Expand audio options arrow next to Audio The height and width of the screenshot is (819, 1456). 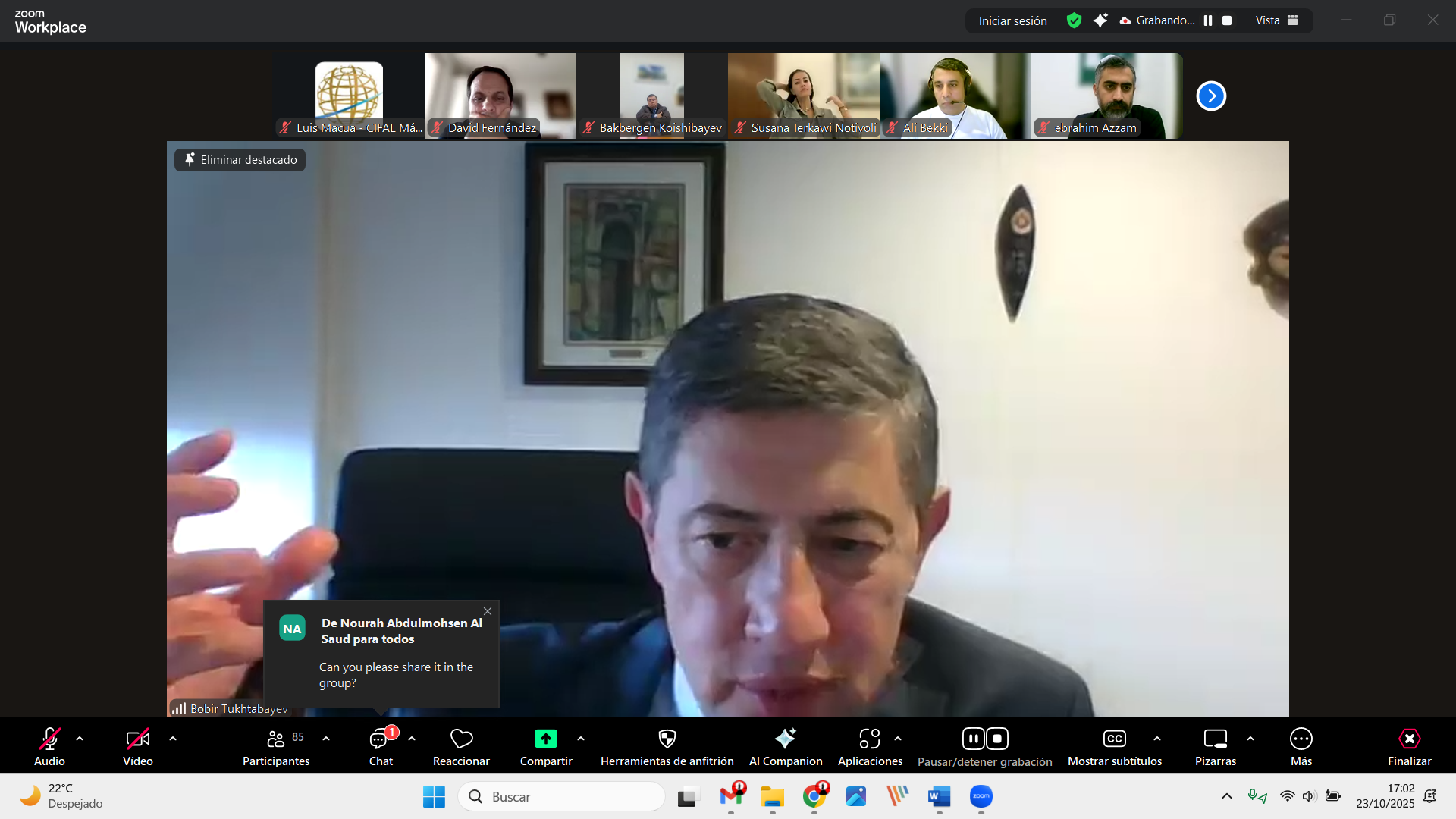click(80, 739)
